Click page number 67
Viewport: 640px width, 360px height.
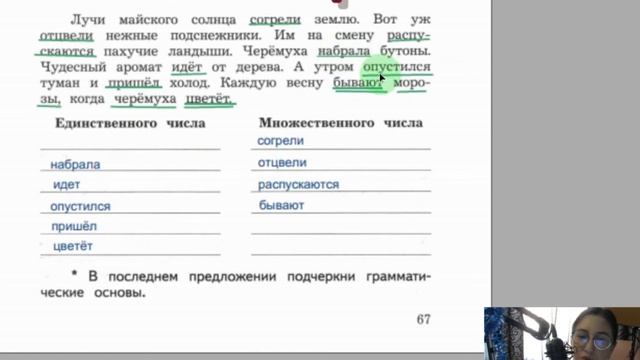click(x=423, y=319)
